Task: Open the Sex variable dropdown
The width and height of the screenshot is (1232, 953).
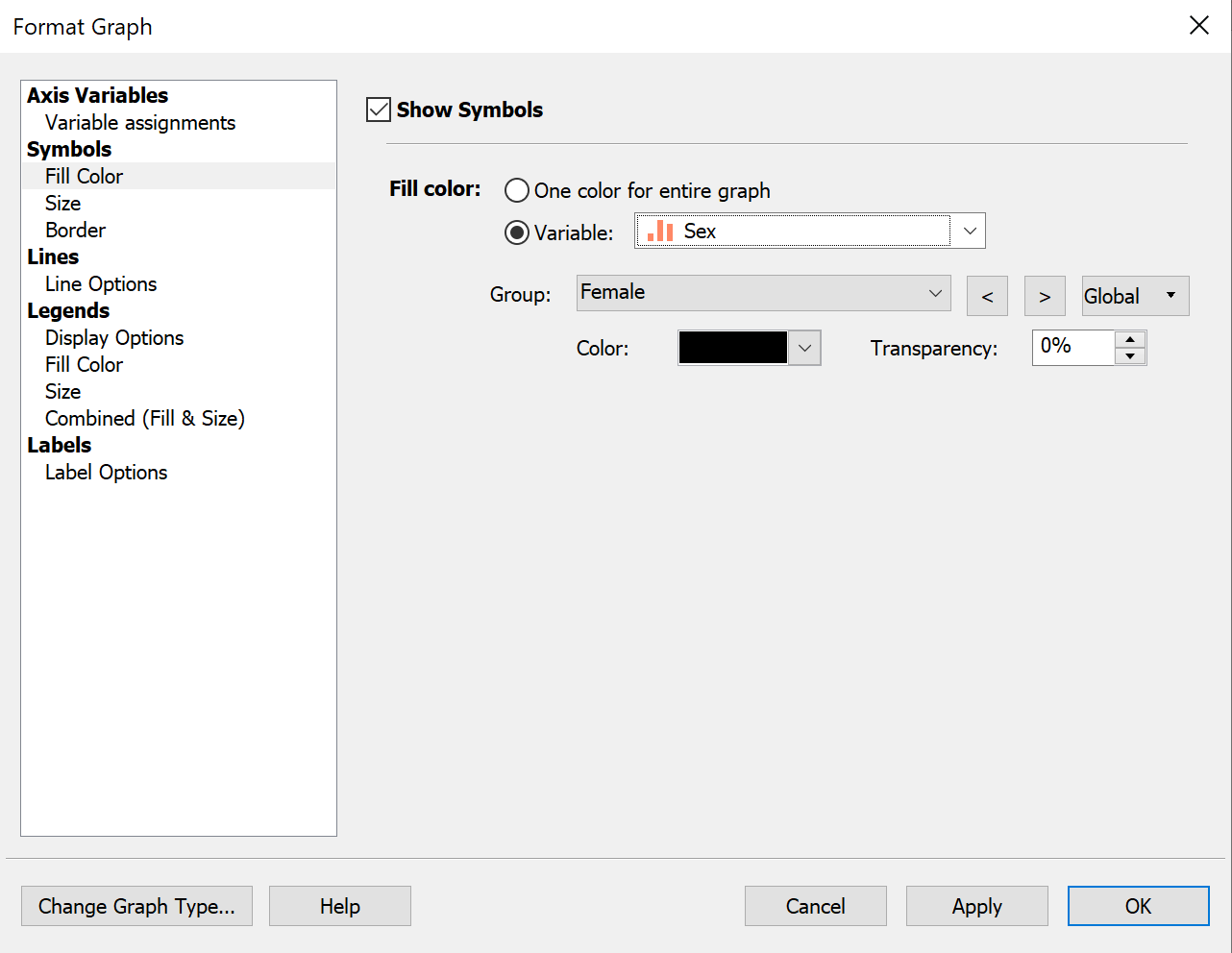Action: tap(970, 231)
